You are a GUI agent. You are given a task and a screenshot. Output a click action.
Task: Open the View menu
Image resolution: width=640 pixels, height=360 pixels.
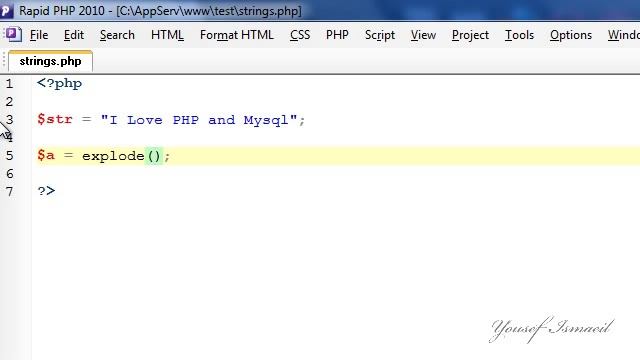point(423,35)
